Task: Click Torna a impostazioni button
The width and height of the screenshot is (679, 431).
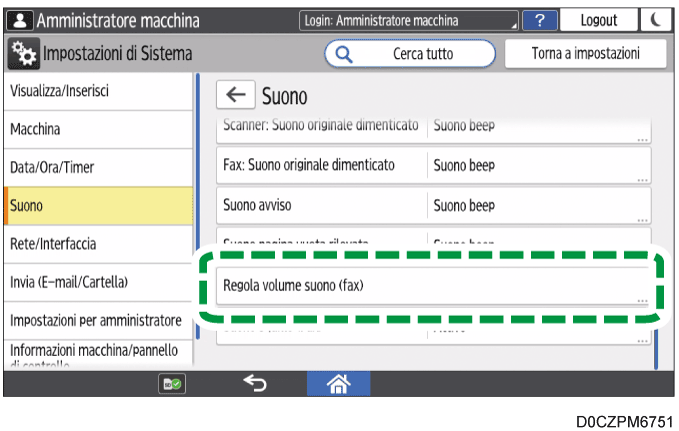Action: coord(584,53)
